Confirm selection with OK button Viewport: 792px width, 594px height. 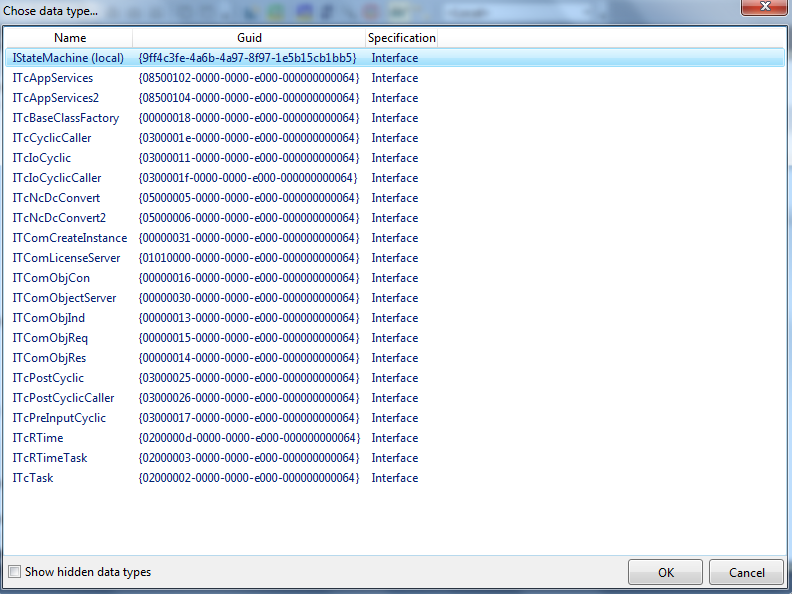665,572
